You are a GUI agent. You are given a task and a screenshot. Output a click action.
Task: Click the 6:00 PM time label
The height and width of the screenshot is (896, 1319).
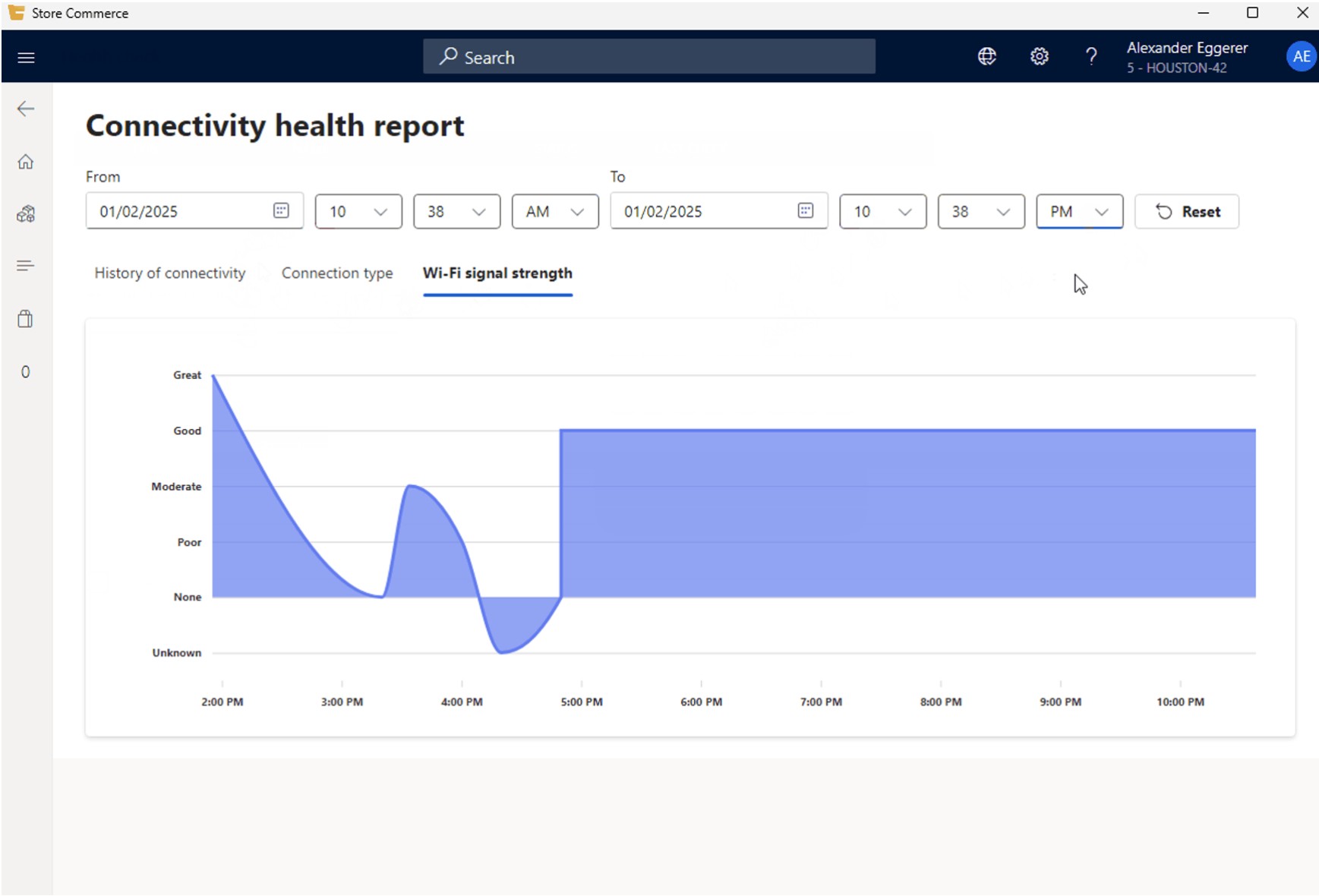tap(702, 702)
